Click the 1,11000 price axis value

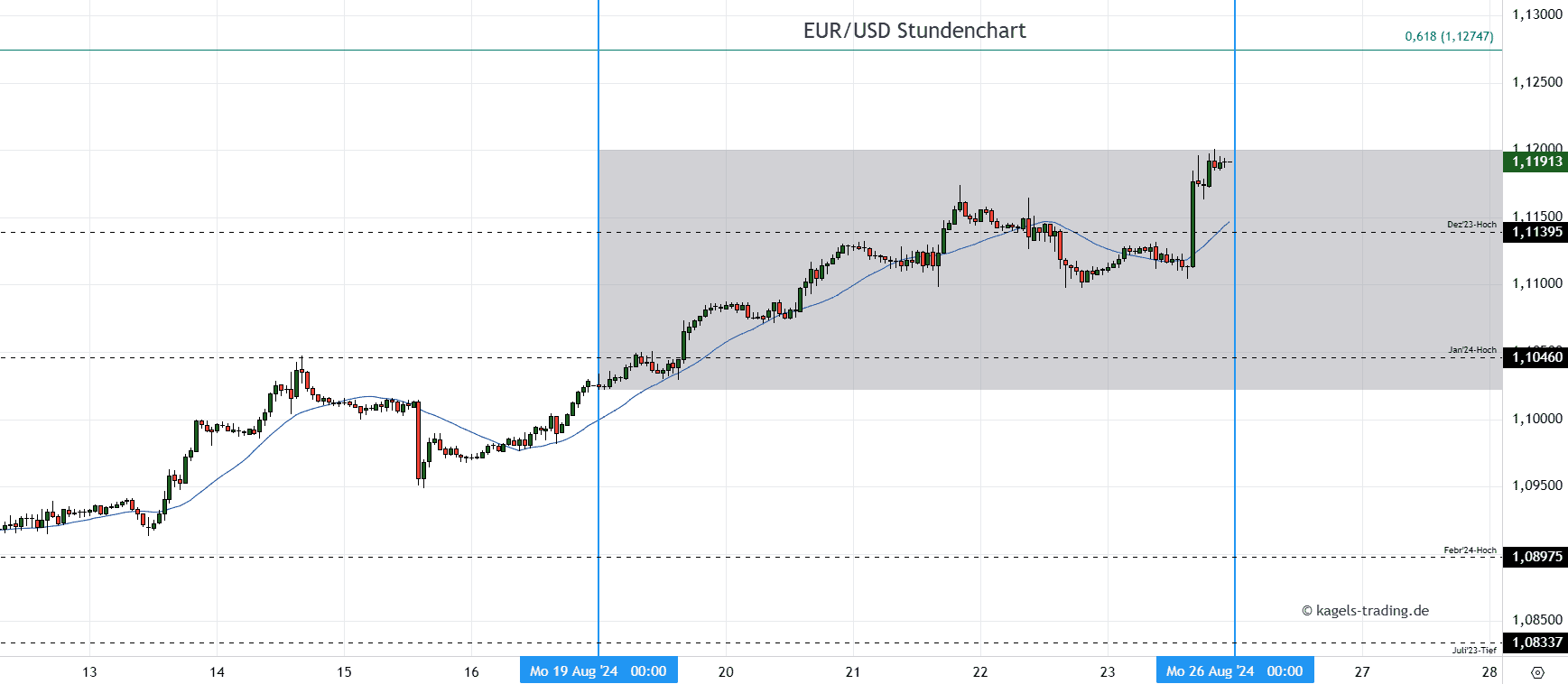(x=1537, y=283)
